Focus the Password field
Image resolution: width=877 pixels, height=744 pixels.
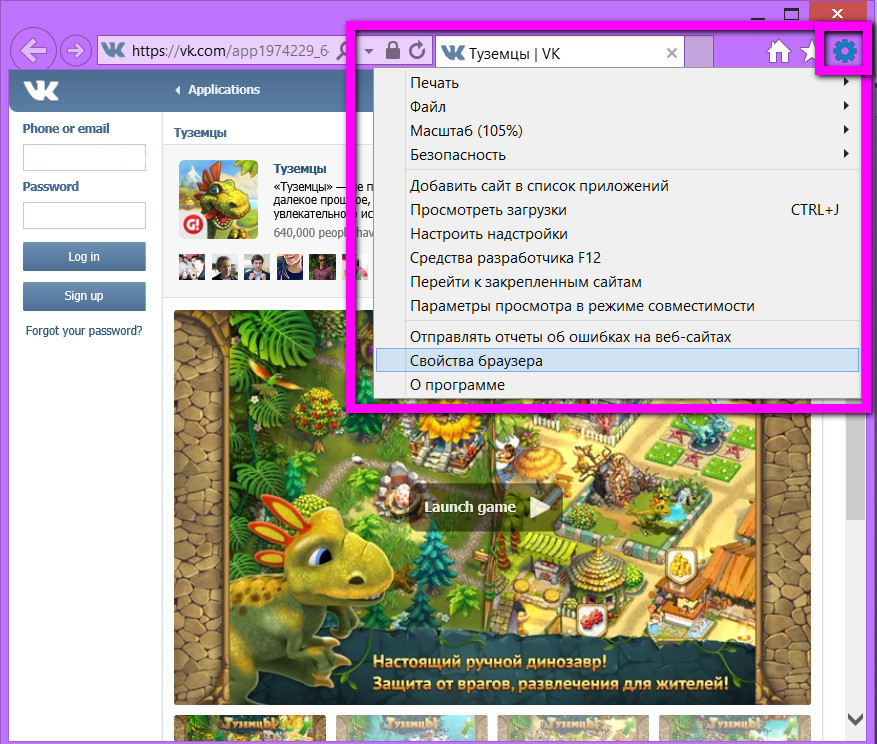click(x=84, y=215)
